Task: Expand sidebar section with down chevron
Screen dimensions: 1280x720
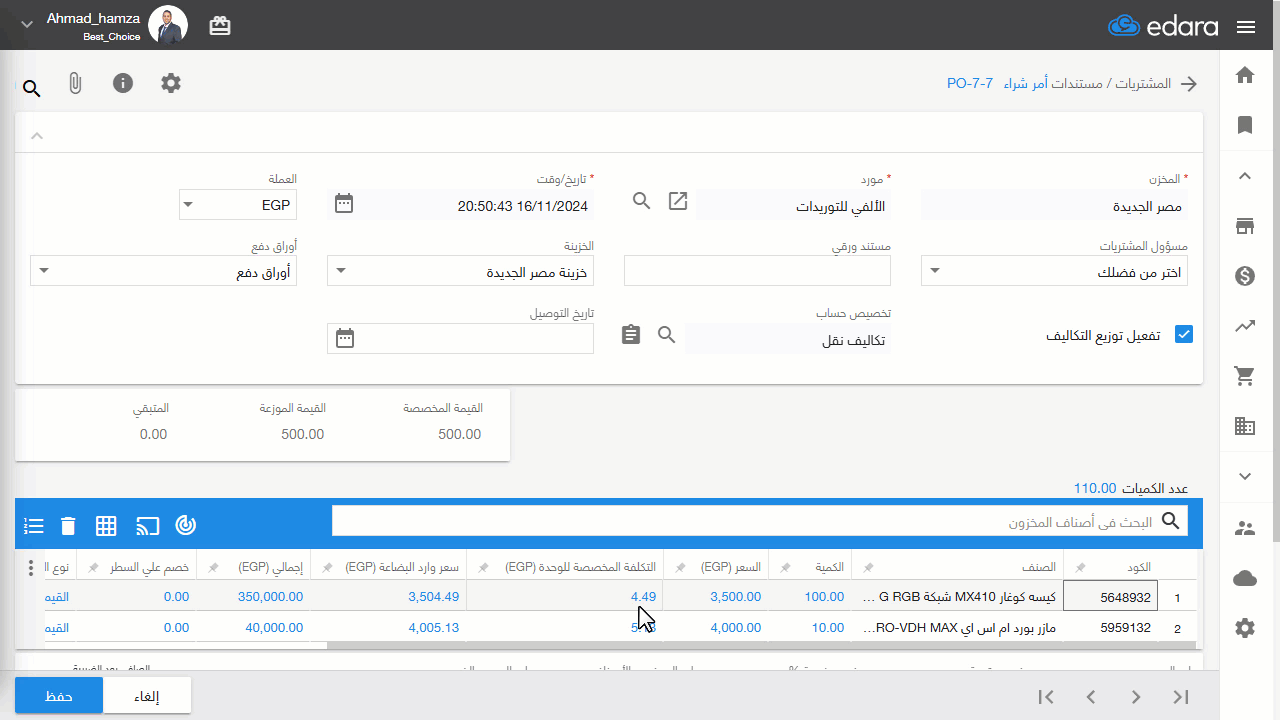Action: coord(1245,477)
